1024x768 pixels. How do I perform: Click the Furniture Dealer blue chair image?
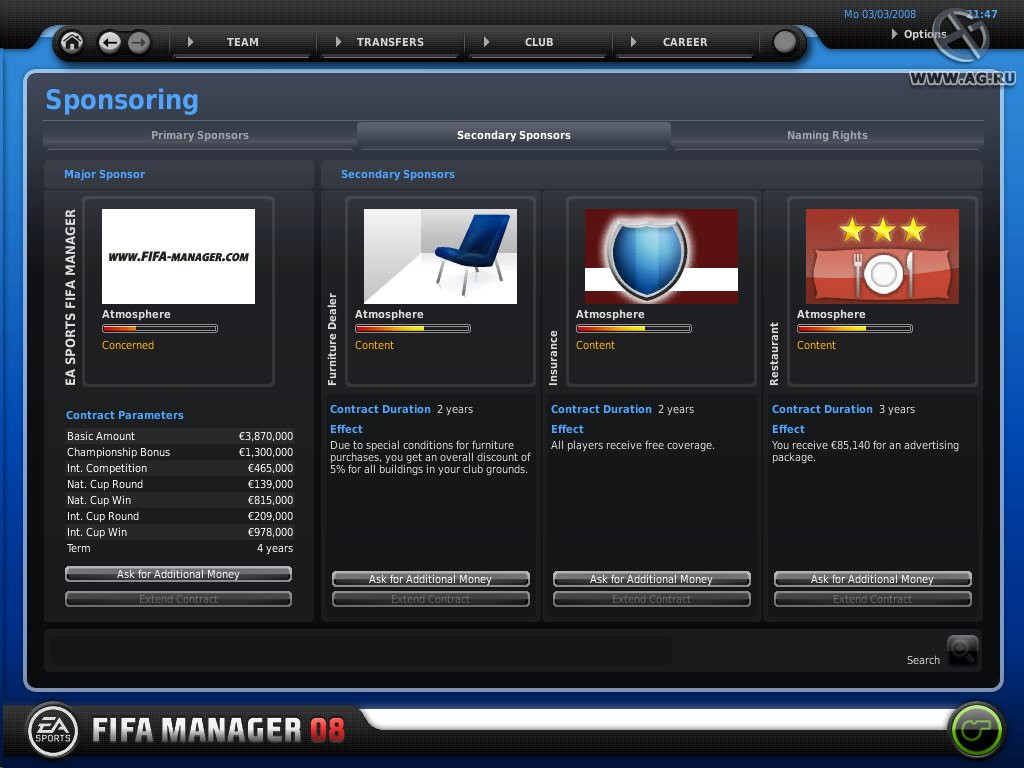tap(440, 256)
